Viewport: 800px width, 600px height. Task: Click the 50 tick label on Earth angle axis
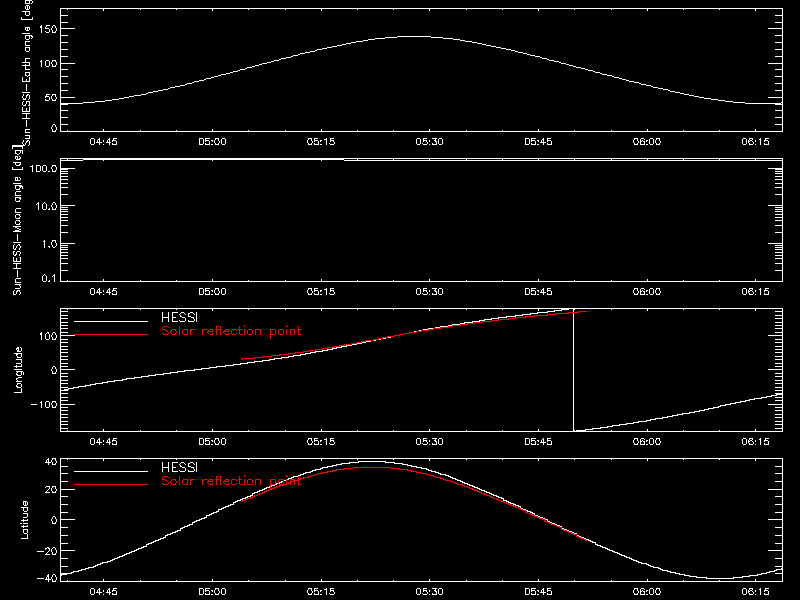pos(51,97)
